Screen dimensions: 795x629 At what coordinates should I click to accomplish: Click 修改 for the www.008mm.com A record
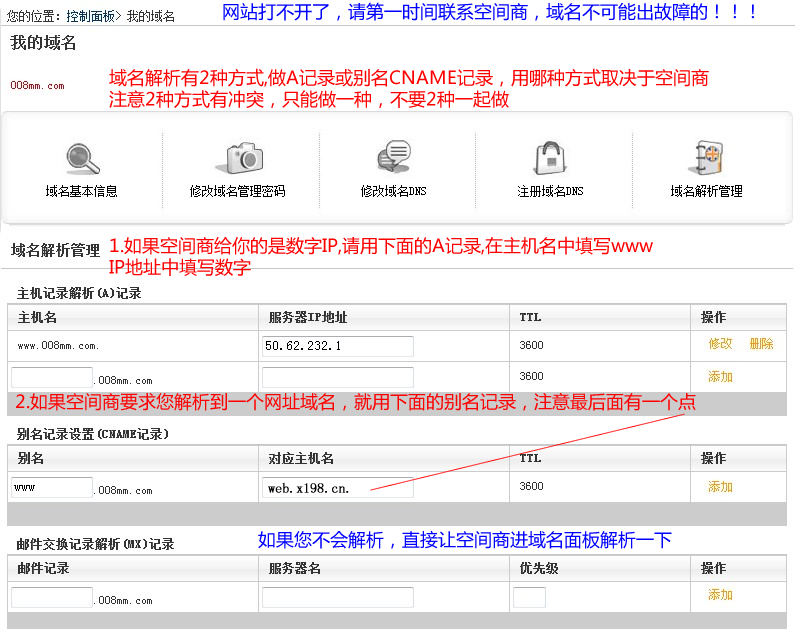click(720, 344)
